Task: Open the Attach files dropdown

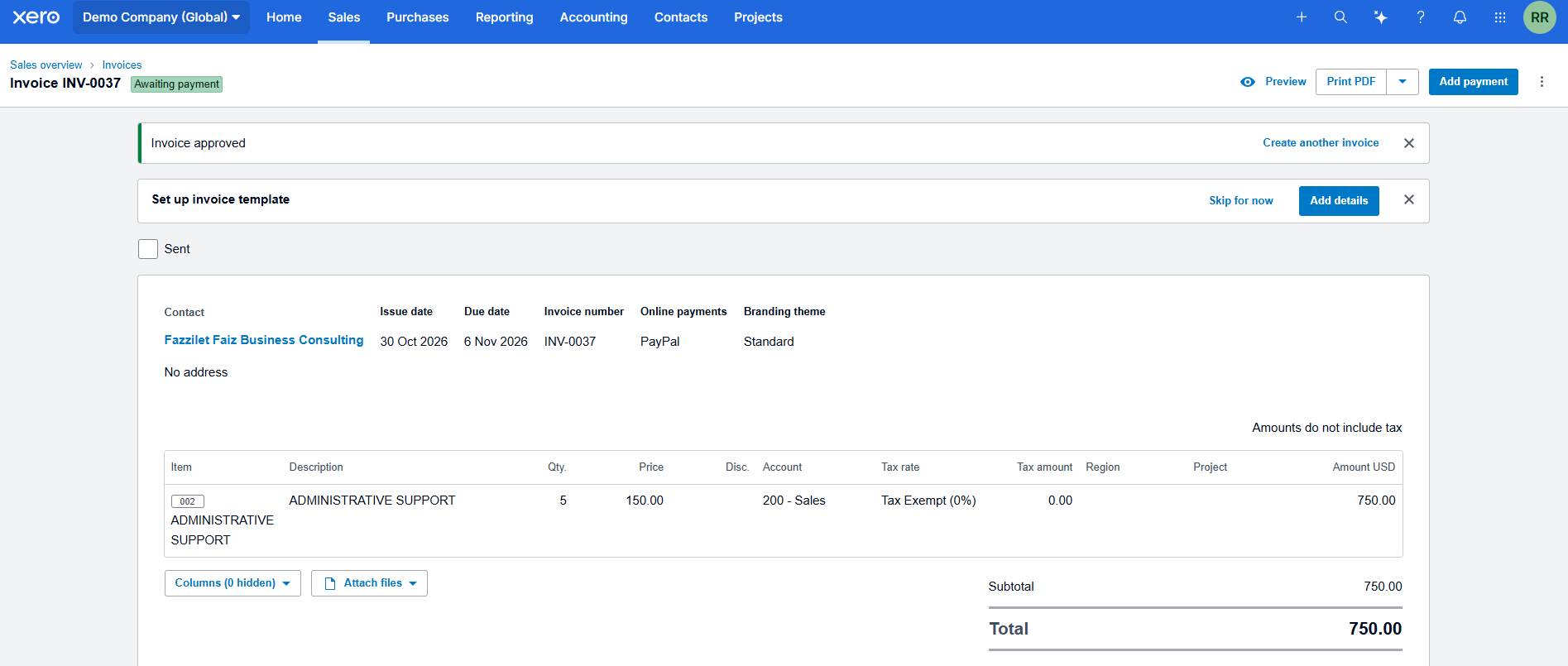Action: 369,583
